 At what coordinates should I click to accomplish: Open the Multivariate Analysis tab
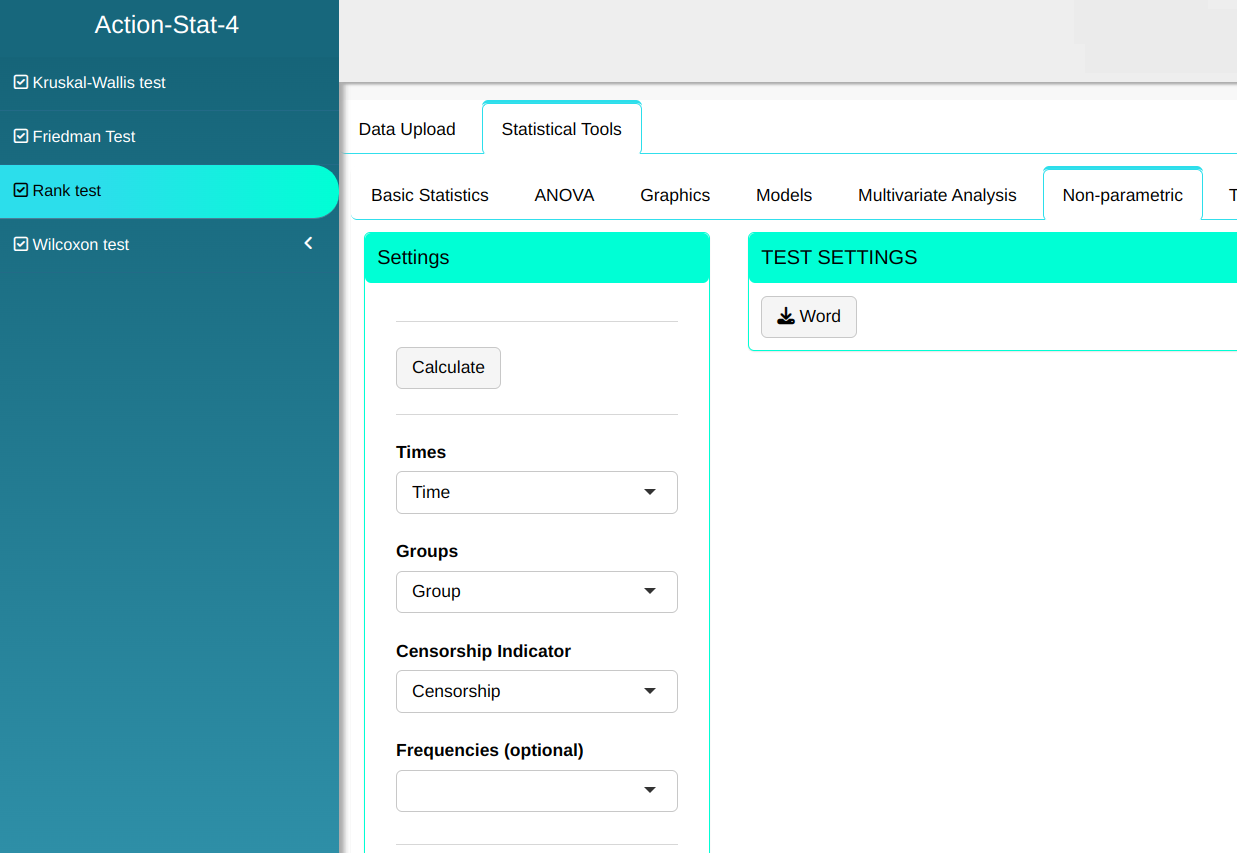937,195
